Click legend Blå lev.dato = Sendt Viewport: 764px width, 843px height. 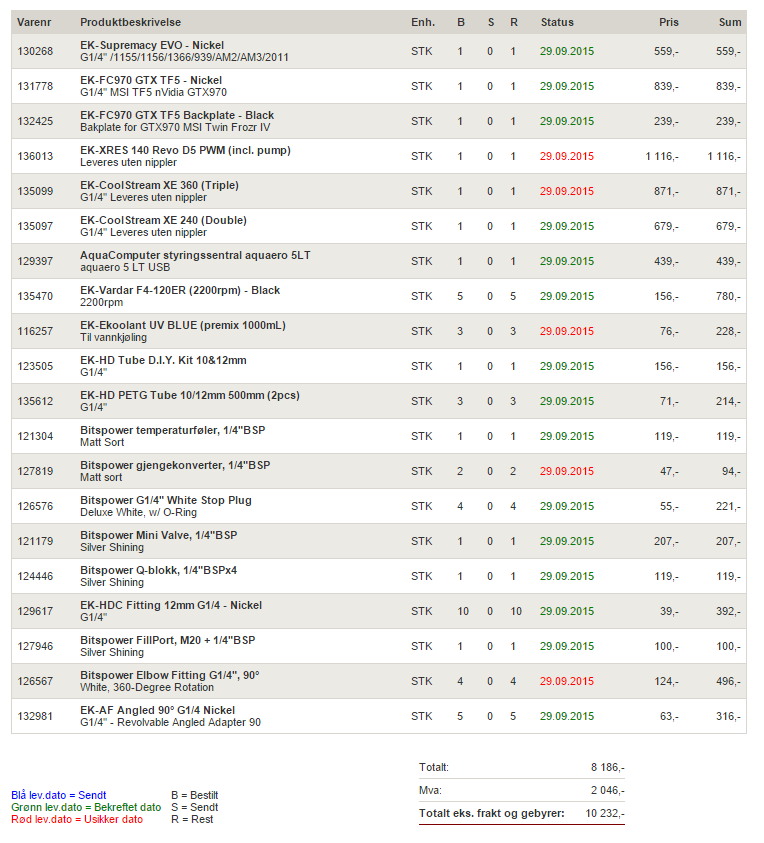[59, 795]
